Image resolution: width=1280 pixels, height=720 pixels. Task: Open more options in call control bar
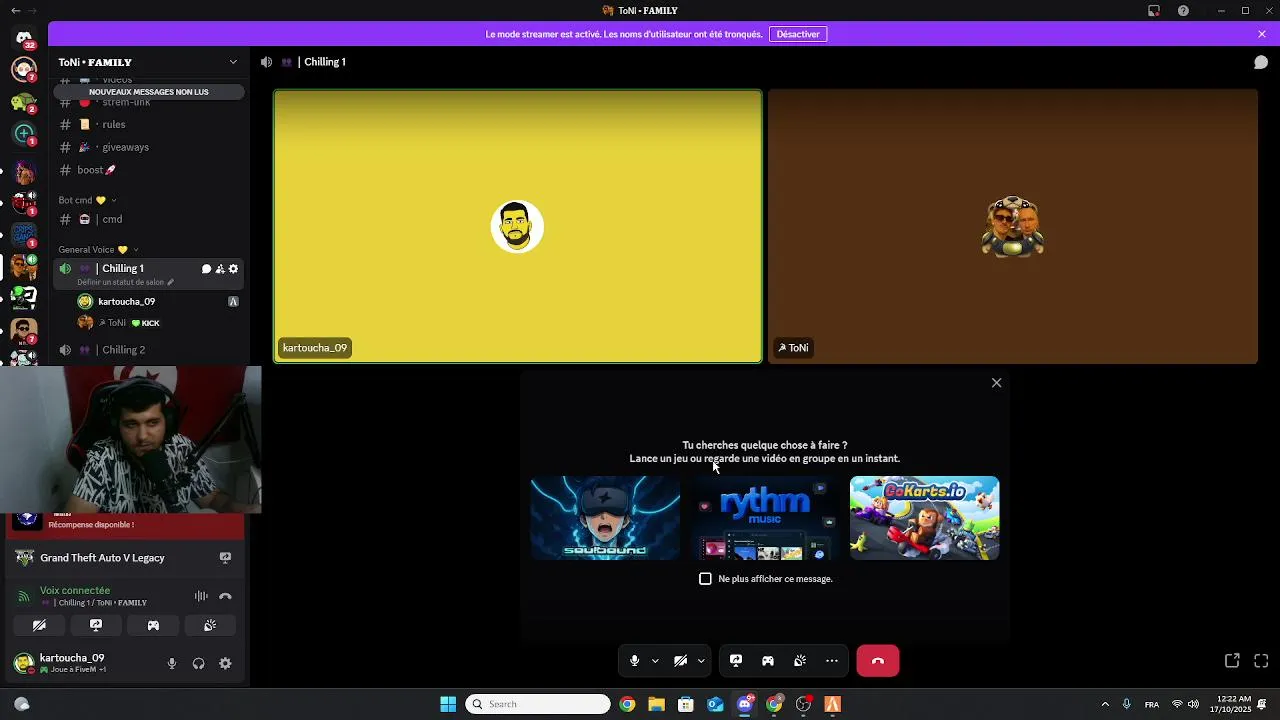tap(832, 661)
